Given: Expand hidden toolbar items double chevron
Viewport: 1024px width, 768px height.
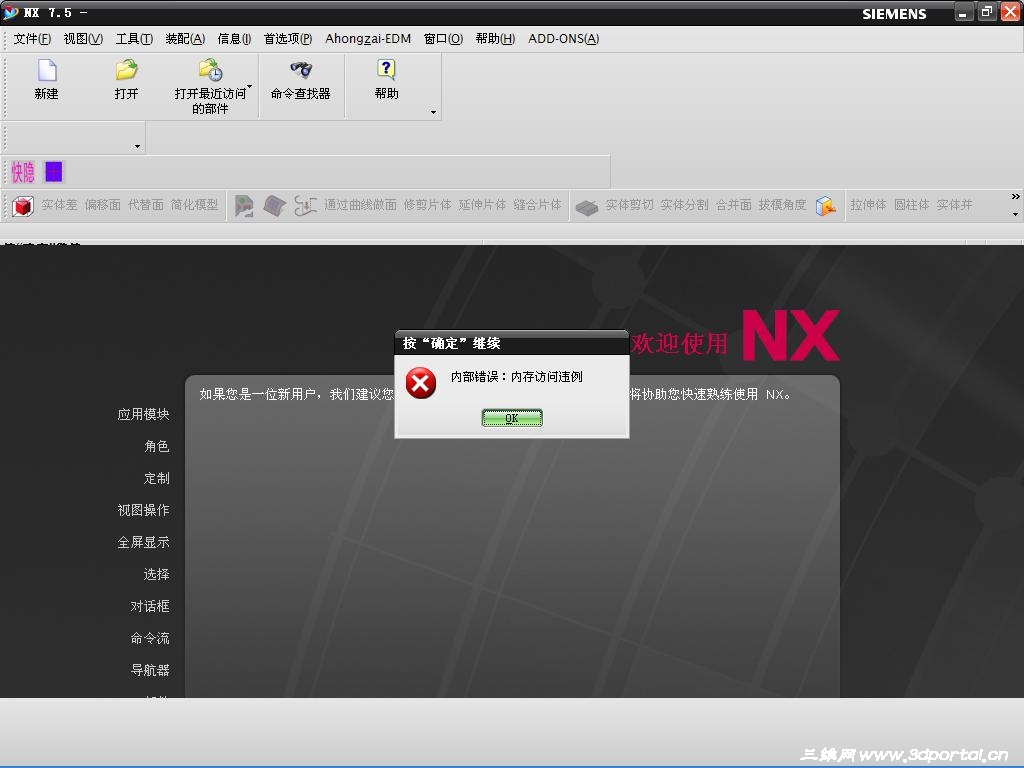Looking at the screenshot, I should (x=1015, y=197).
